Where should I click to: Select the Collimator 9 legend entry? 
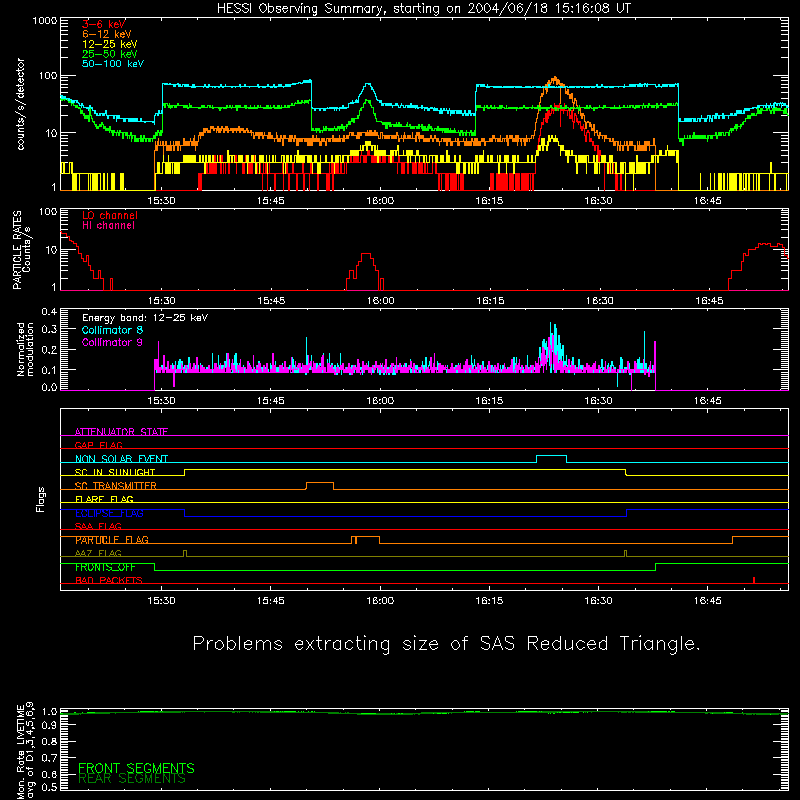click(x=112, y=342)
